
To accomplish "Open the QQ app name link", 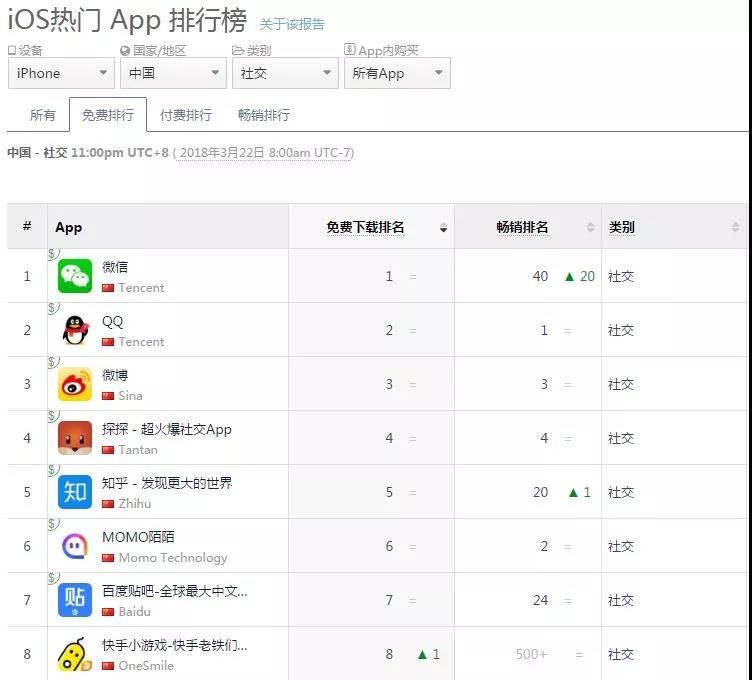I will pyautogui.click(x=113, y=321).
